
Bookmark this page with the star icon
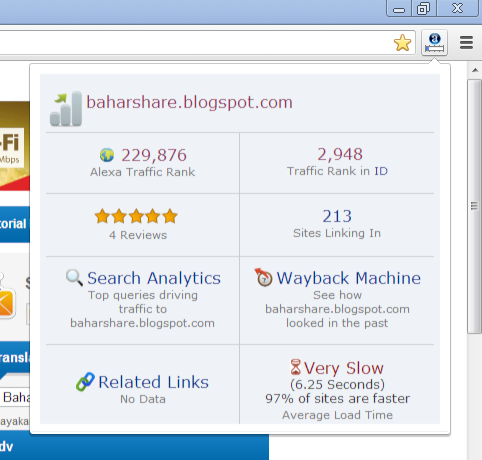pyautogui.click(x=402, y=43)
